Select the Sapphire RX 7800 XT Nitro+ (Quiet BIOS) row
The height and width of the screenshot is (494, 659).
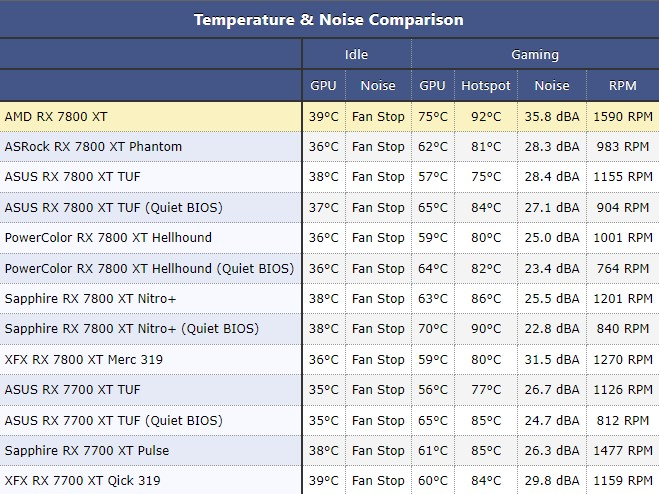(x=330, y=328)
